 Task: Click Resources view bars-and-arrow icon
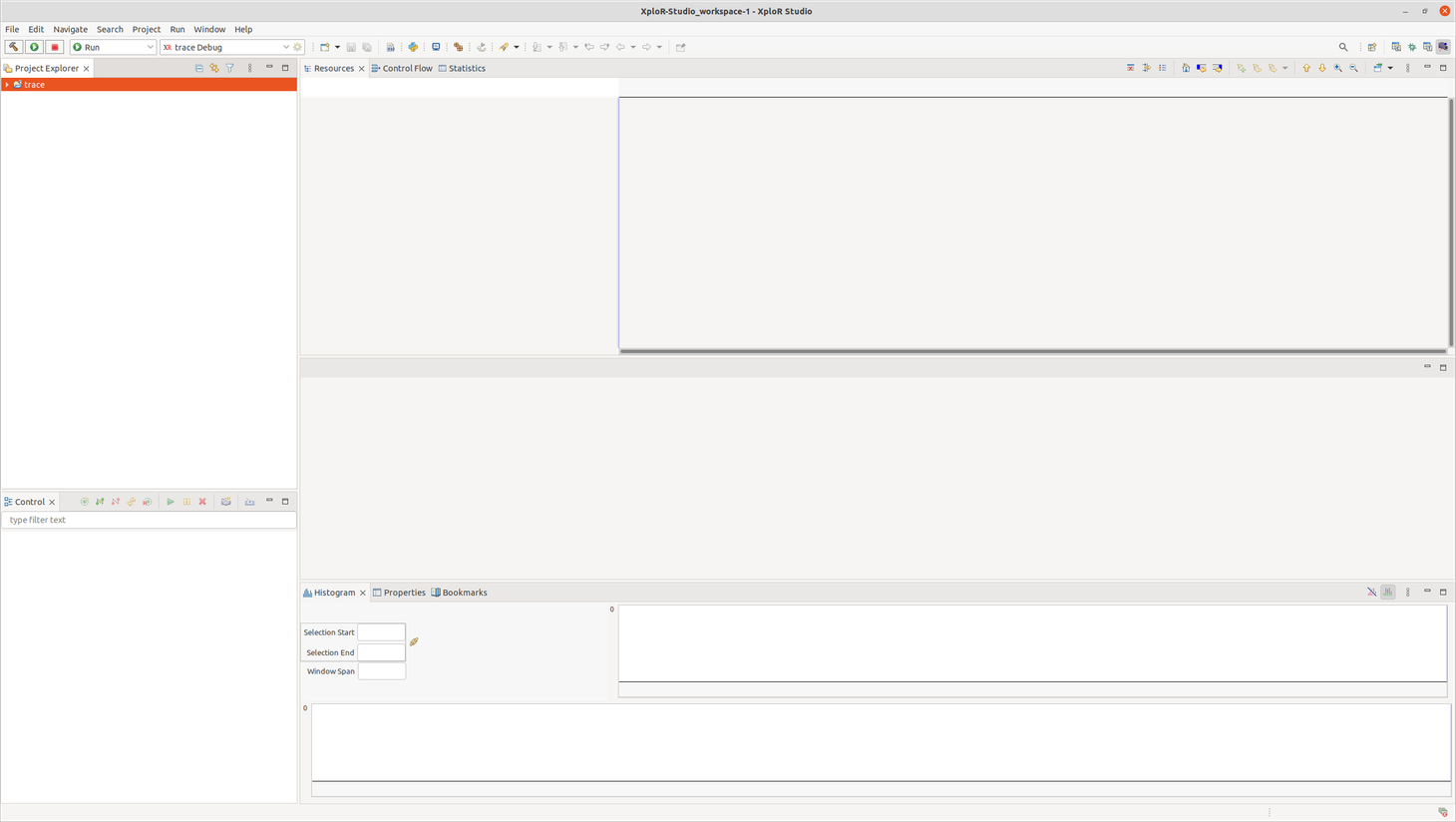point(1147,68)
